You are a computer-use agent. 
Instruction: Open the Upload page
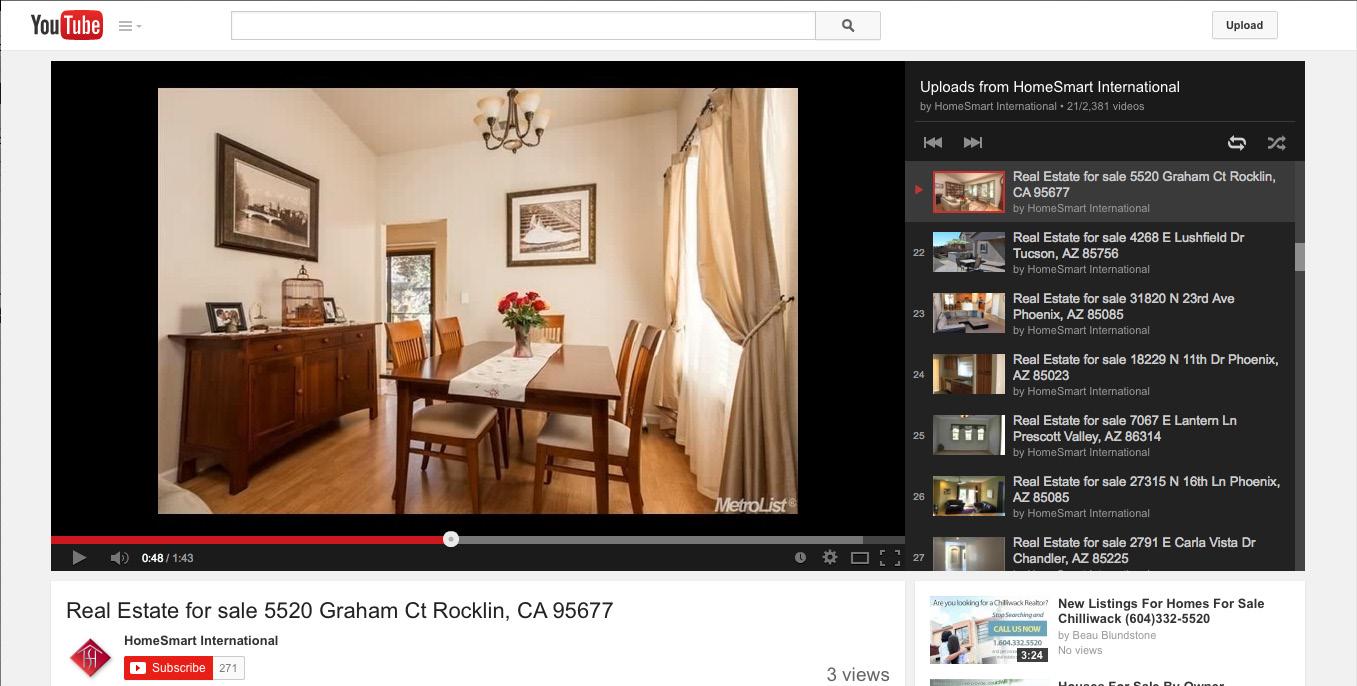point(1244,26)
